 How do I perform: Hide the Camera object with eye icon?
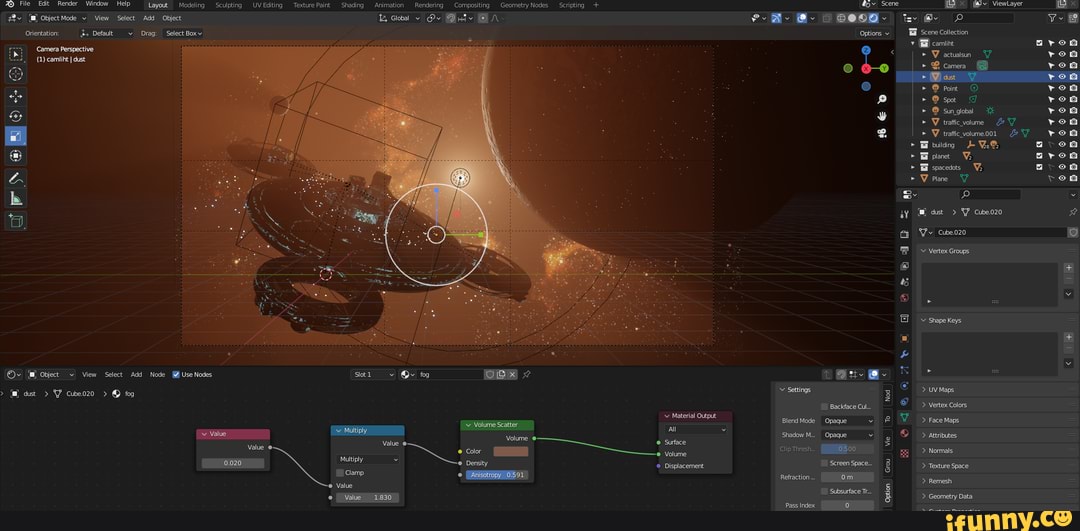coord(1061,65)
